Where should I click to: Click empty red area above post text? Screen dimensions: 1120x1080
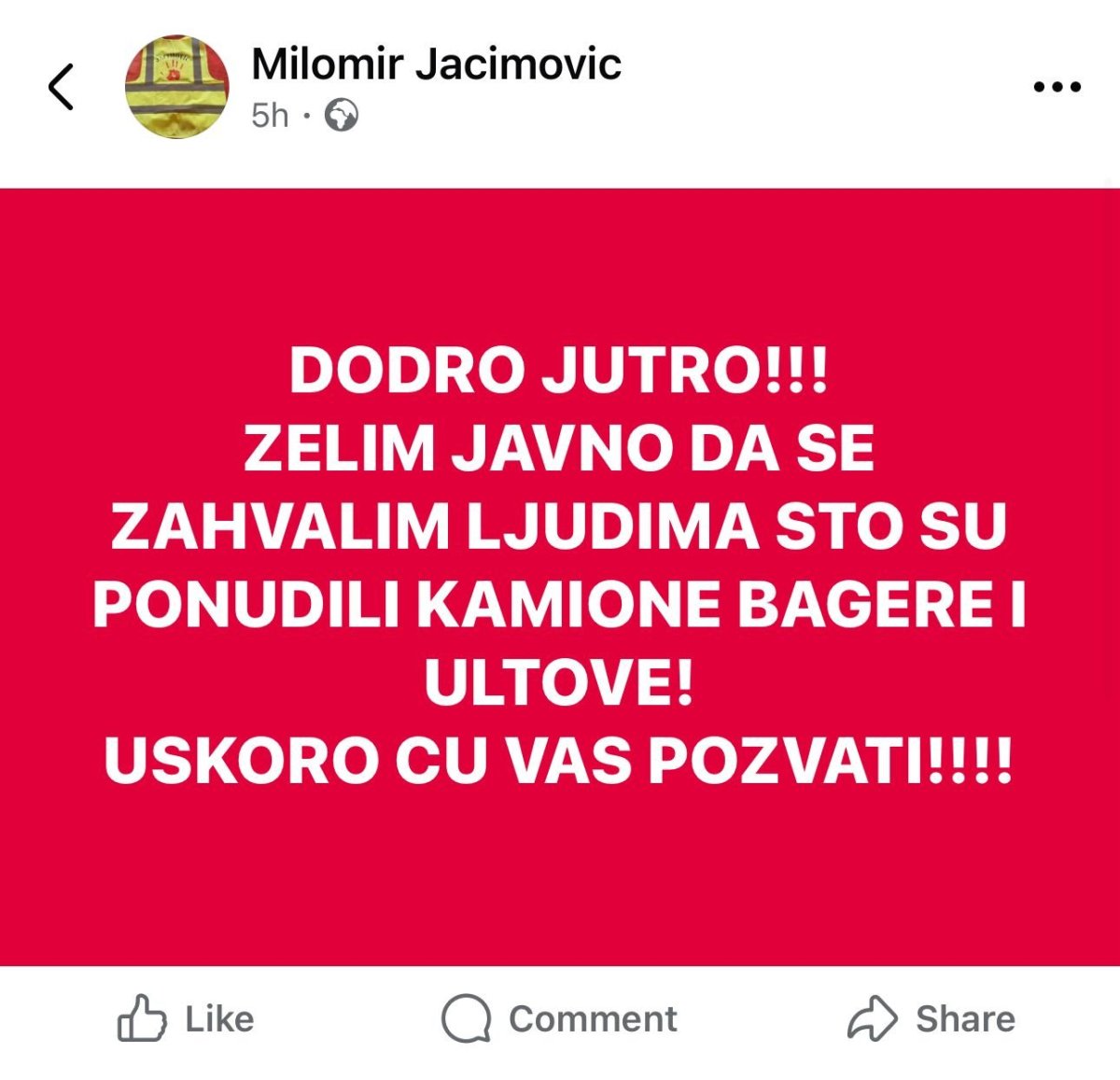click(x=560, y=266)
